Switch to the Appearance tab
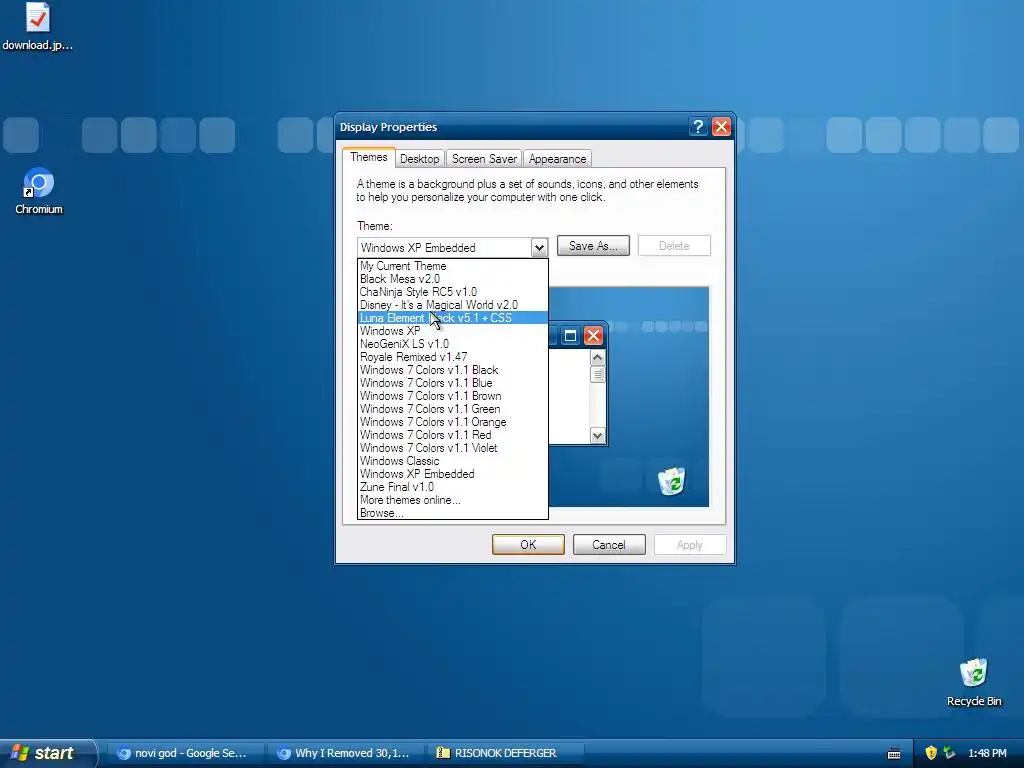Image resolution: width=1024 pixels, height=768 pixels. tap(557, 159)
